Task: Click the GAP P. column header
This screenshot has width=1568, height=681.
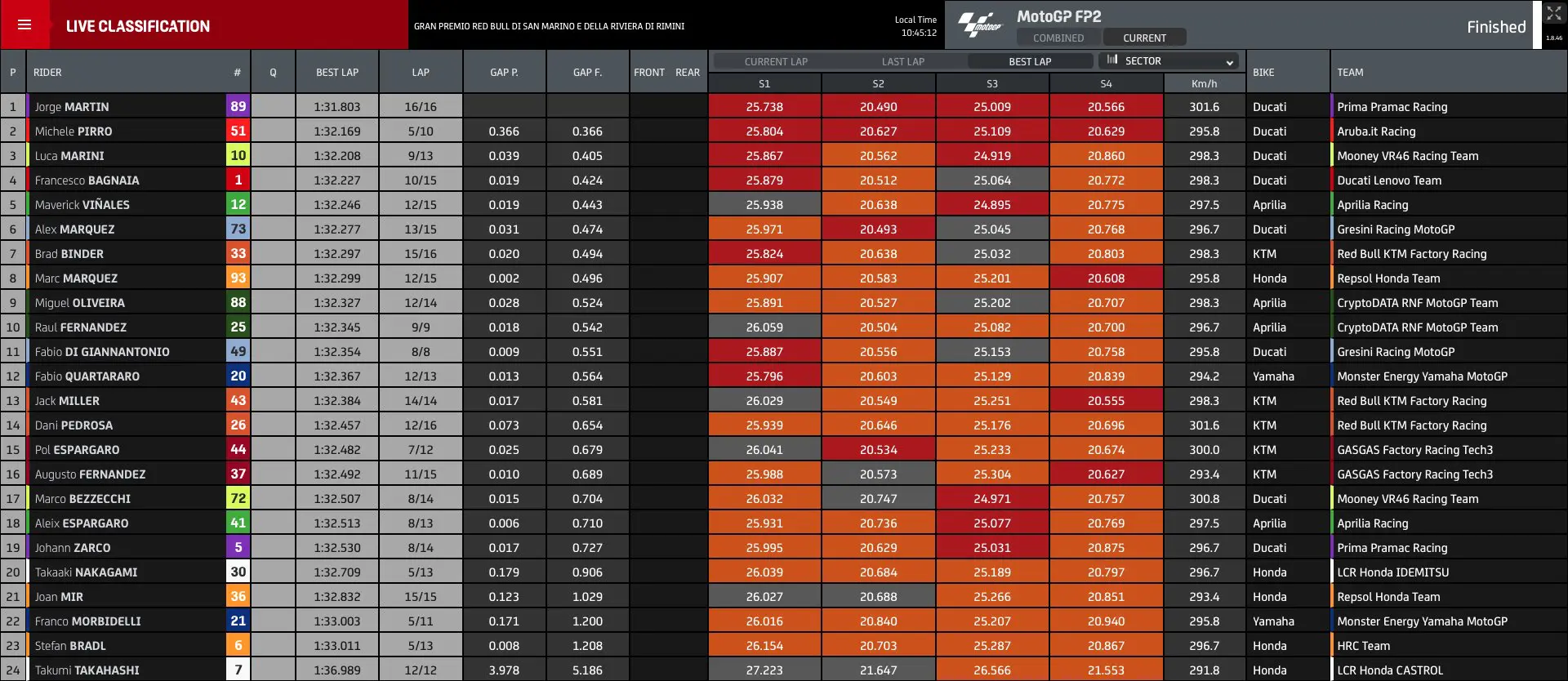Action: point(504,72)
